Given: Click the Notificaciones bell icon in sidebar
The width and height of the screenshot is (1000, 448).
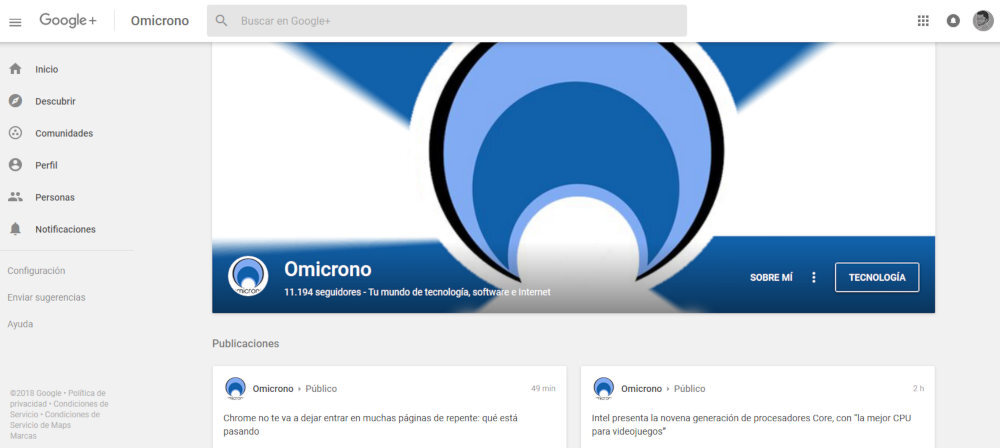Looking at the screenshot, I should tap(15, 228).
